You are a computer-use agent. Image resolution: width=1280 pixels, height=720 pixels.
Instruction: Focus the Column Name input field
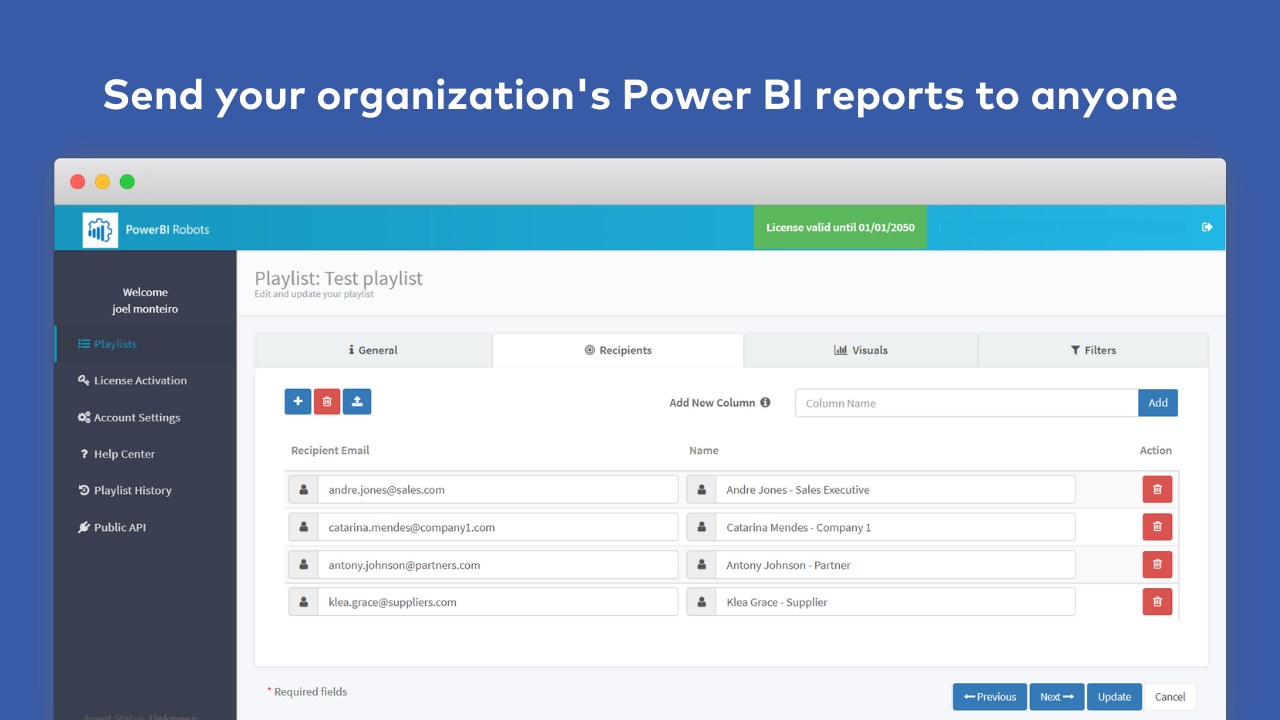tap(967, 403)
